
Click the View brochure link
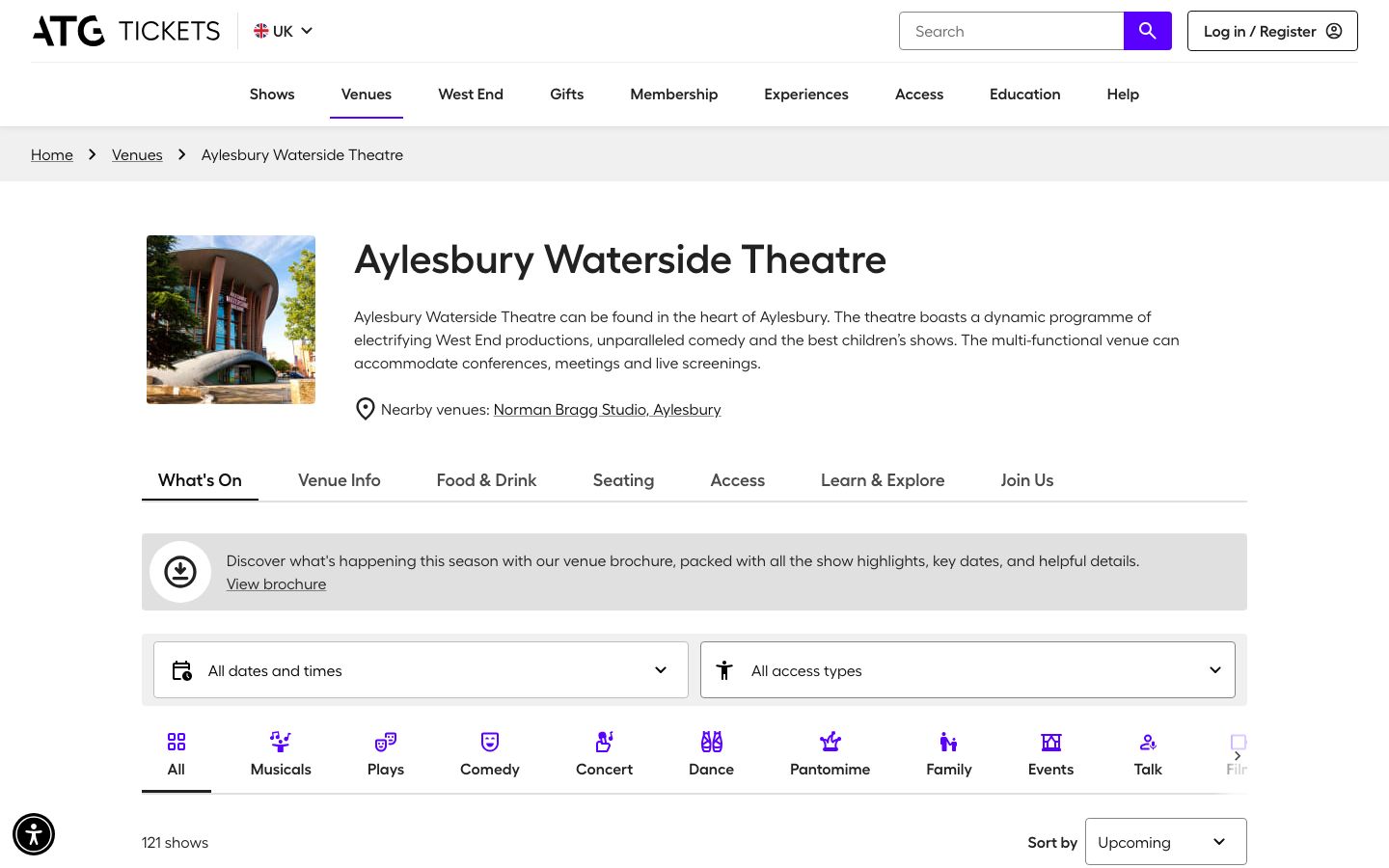[276, 583]
